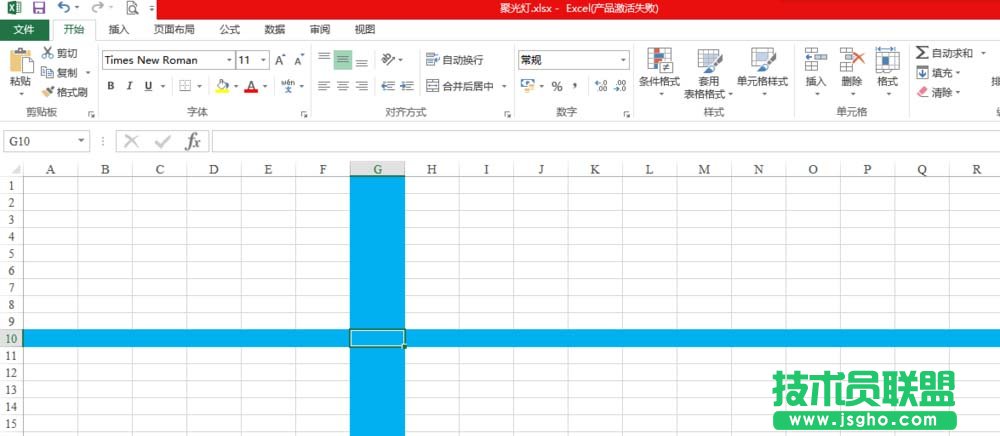Viewport: 1000px width, 436px height.
Task: Open the undo history dropdown arrow
Action: coord(78,8)
